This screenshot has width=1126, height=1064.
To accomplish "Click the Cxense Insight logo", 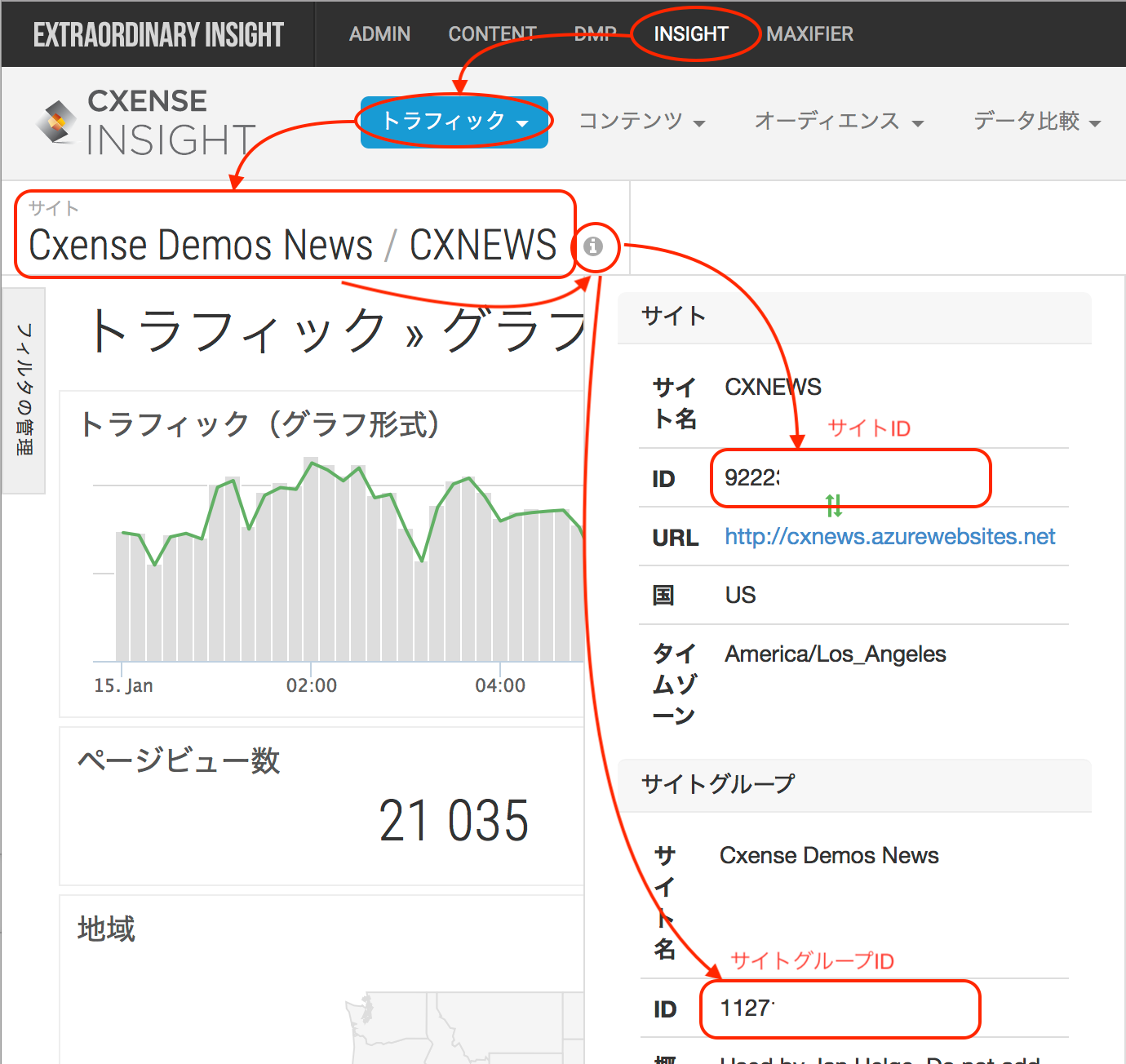I will click(147, 123).
